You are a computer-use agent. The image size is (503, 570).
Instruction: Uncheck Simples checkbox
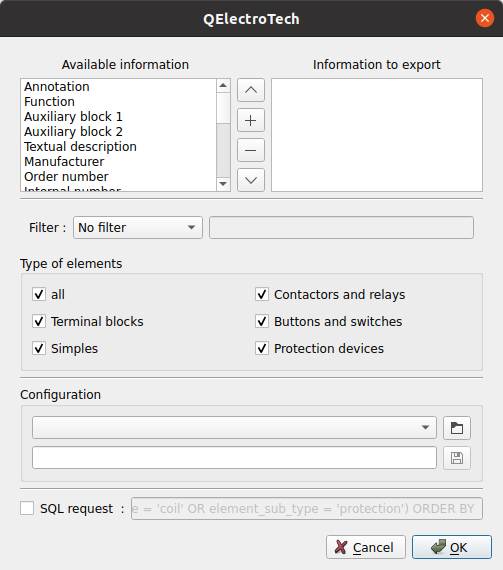pos(39,348)
